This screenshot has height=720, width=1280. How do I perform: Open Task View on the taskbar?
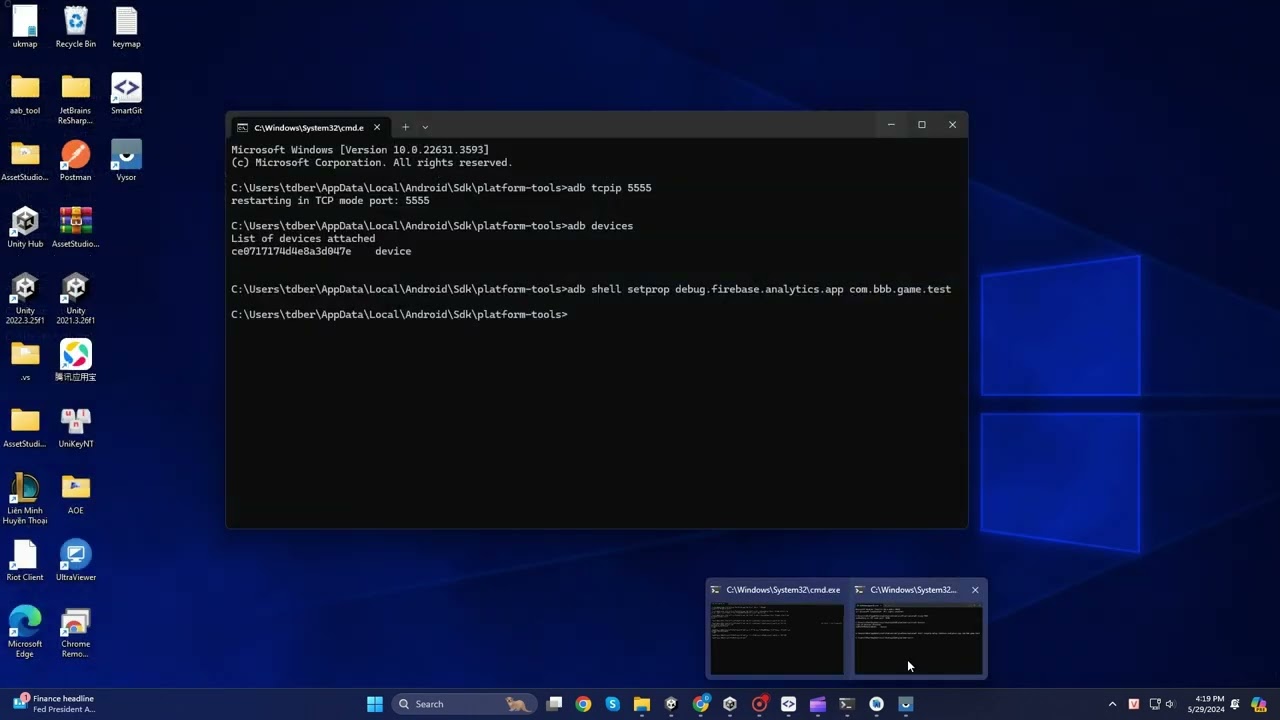tap(554, 704)
